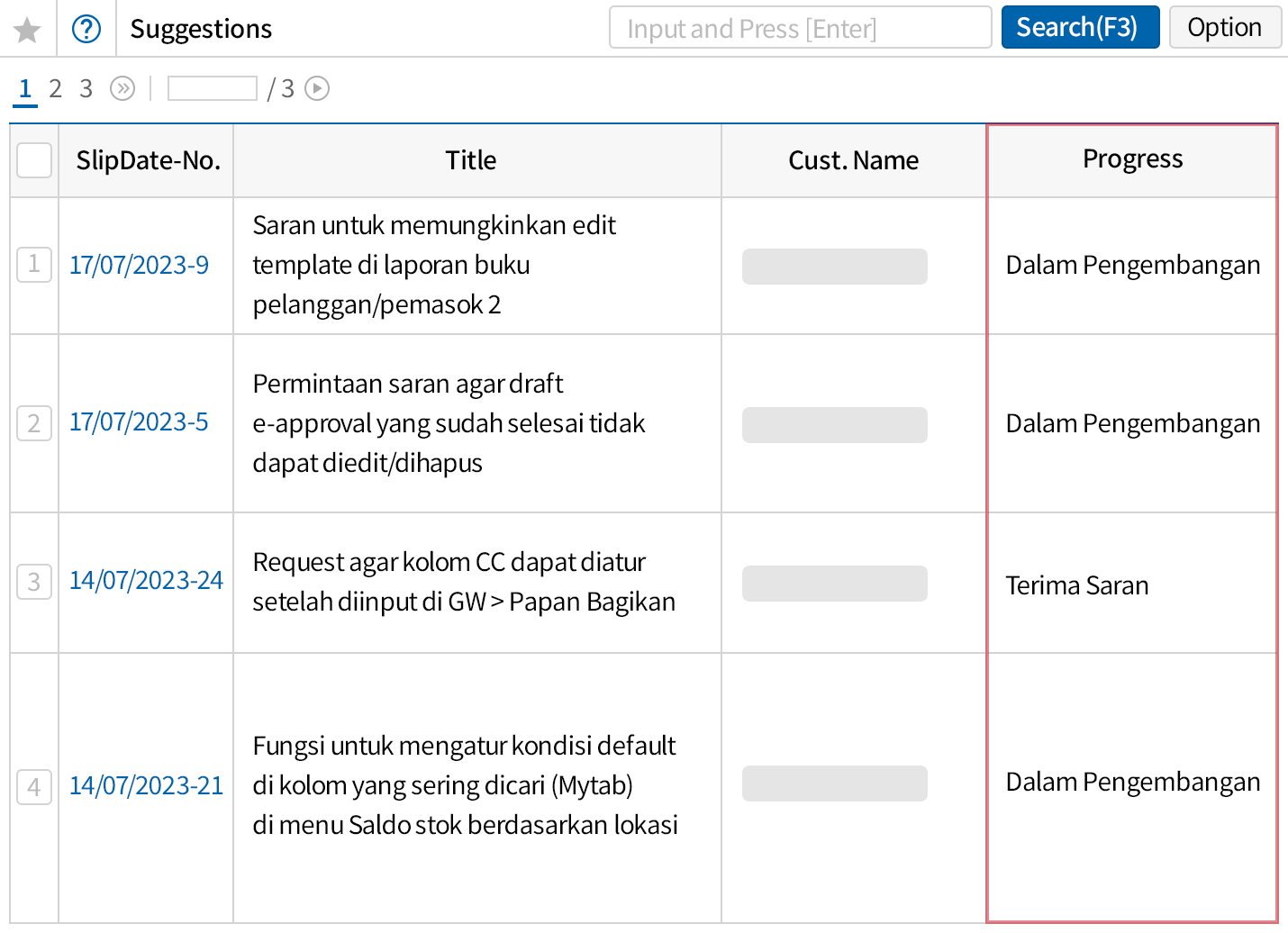This screenshot has width=1288, height=933.
Task: Select row 3 checkbox
Action: [x=34, y=582]
